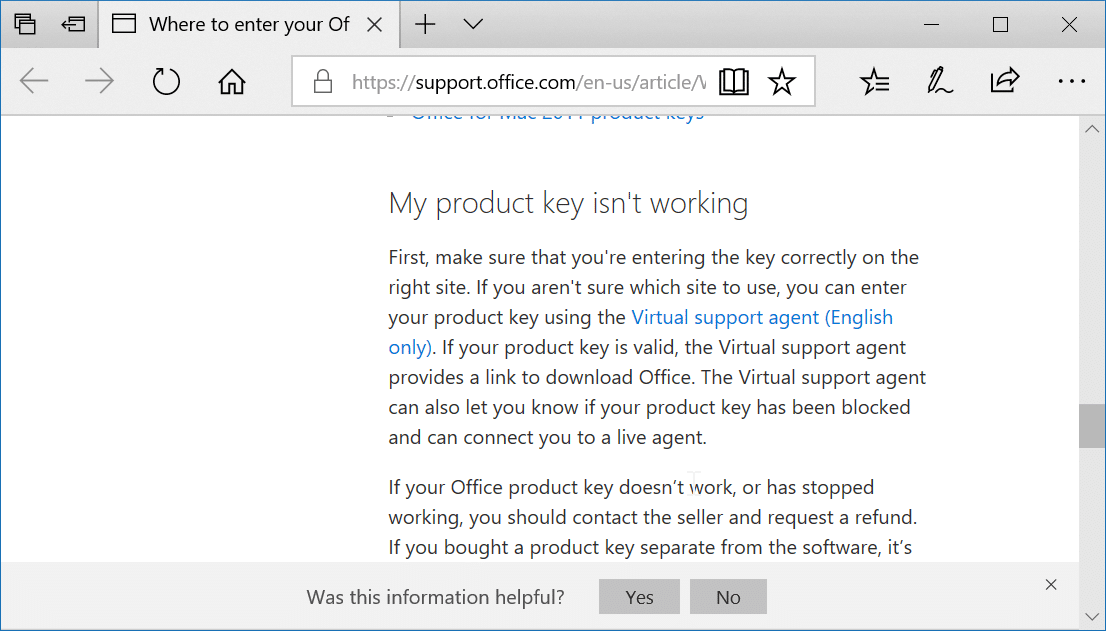
Task: Open a new tab with plus button
Action: [x=425, y=25]
